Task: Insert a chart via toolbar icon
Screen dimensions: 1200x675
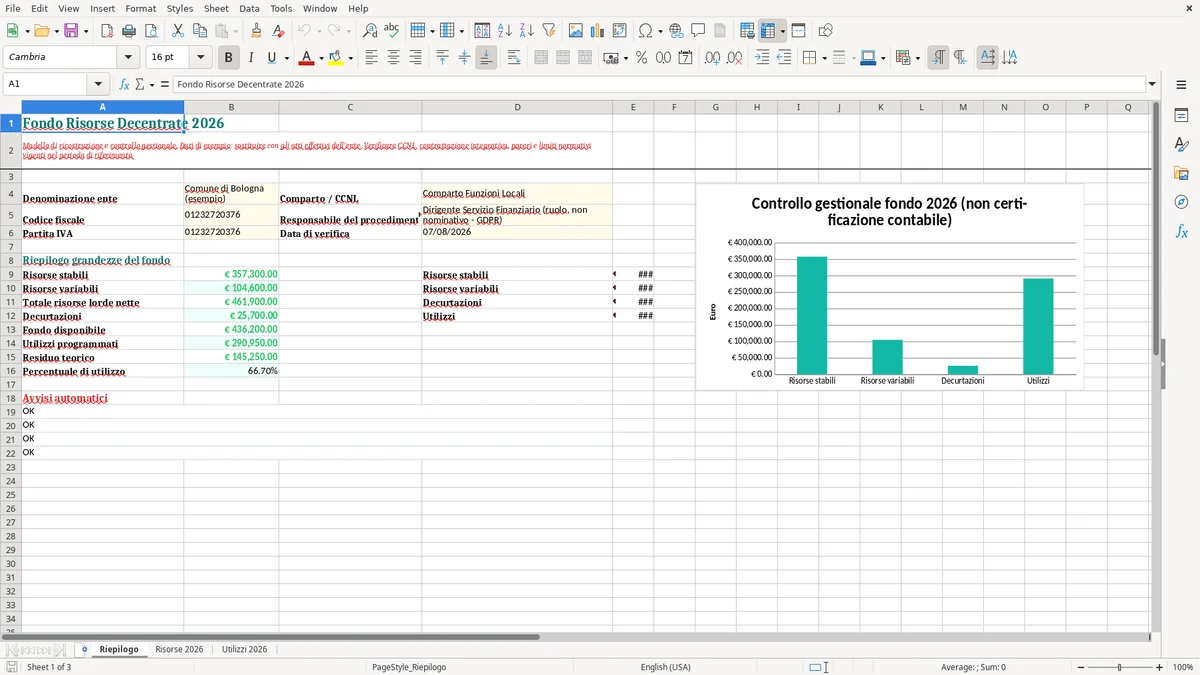Action: tap(598, 31)
